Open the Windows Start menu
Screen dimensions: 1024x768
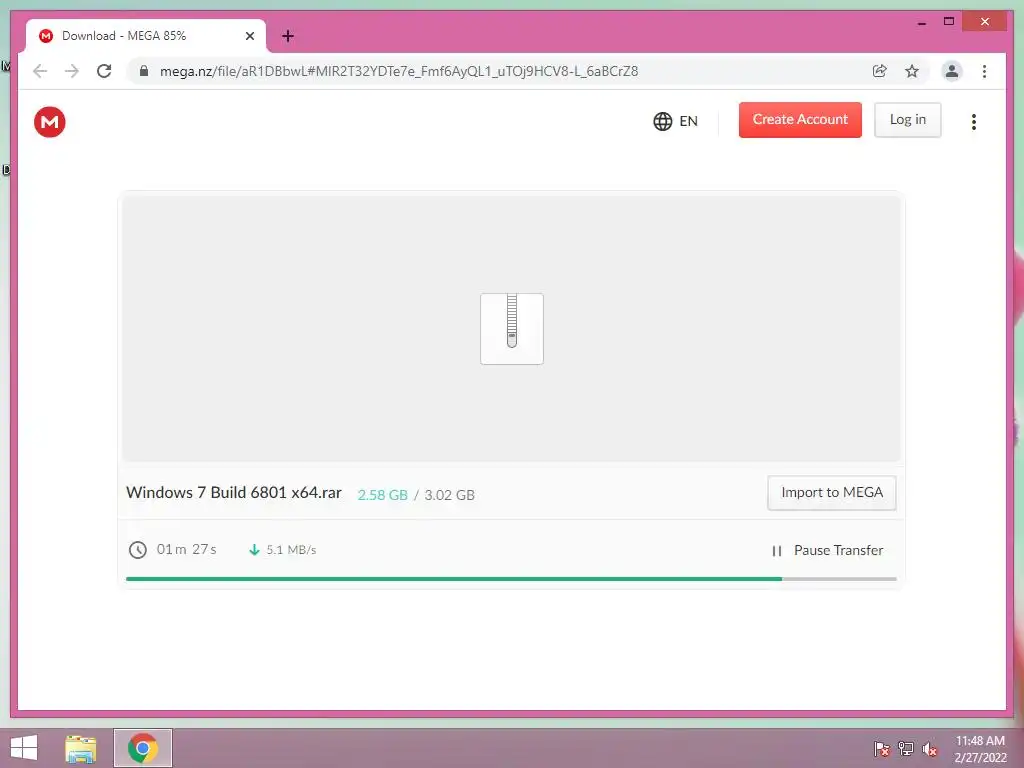(x=24, y=748)
